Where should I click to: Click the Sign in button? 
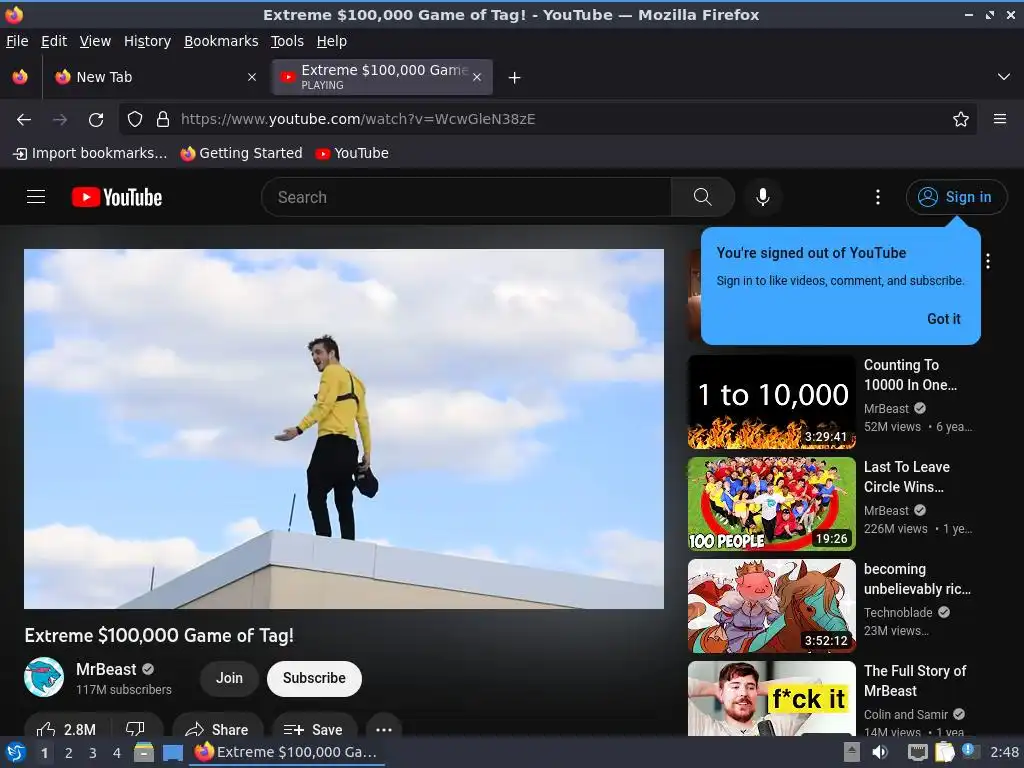956,197
